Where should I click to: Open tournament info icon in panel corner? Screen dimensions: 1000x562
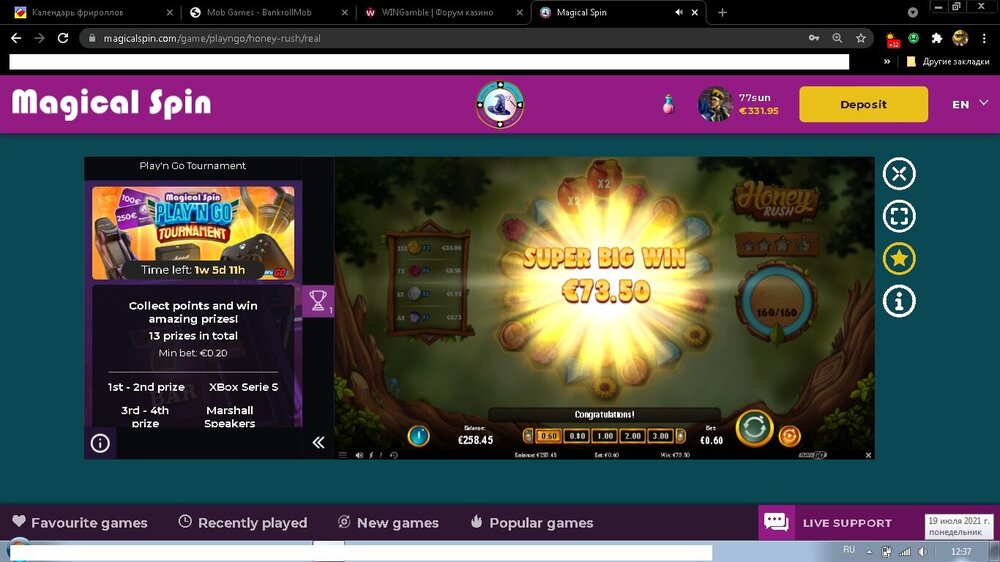click(100, 443)
